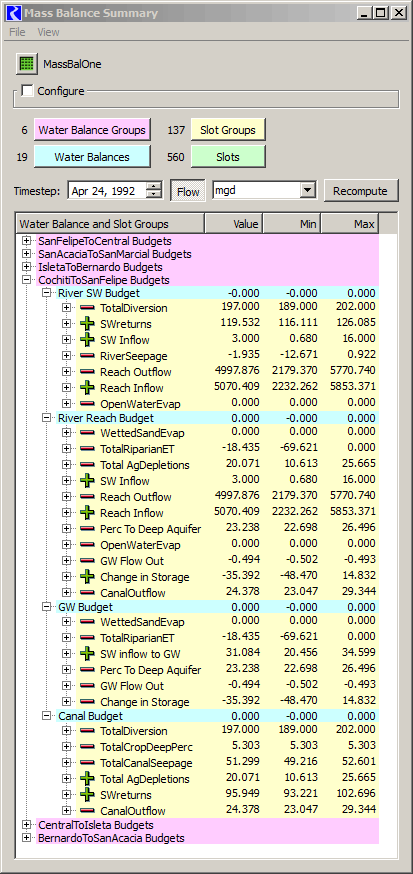Click the green grid MassBalOne icon
413x874 pixels.
26,64
